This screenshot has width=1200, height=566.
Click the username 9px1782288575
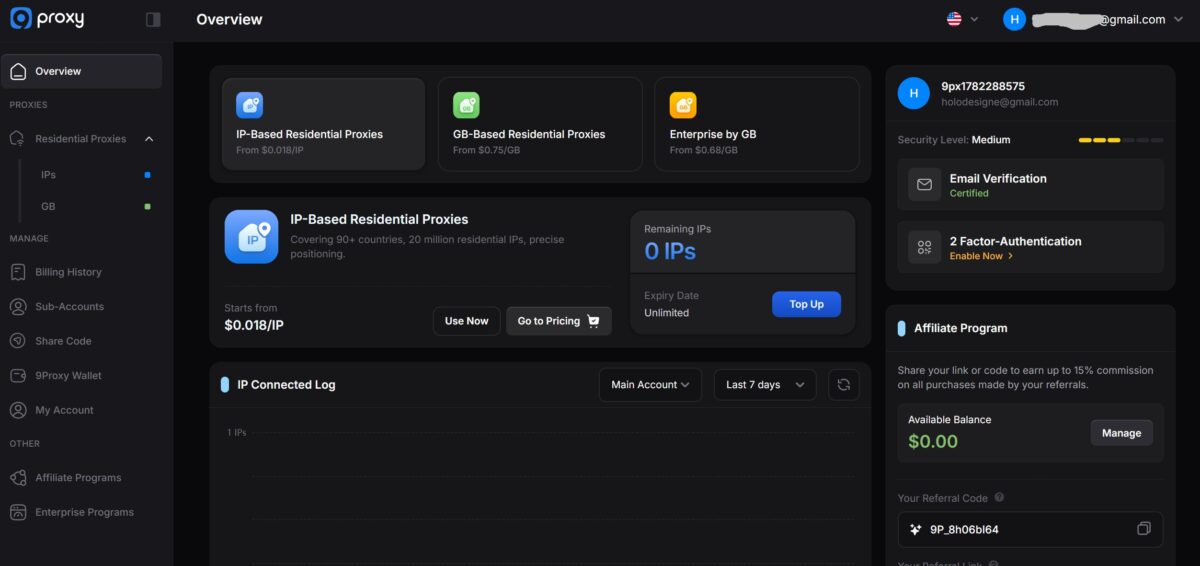point(983,86)
